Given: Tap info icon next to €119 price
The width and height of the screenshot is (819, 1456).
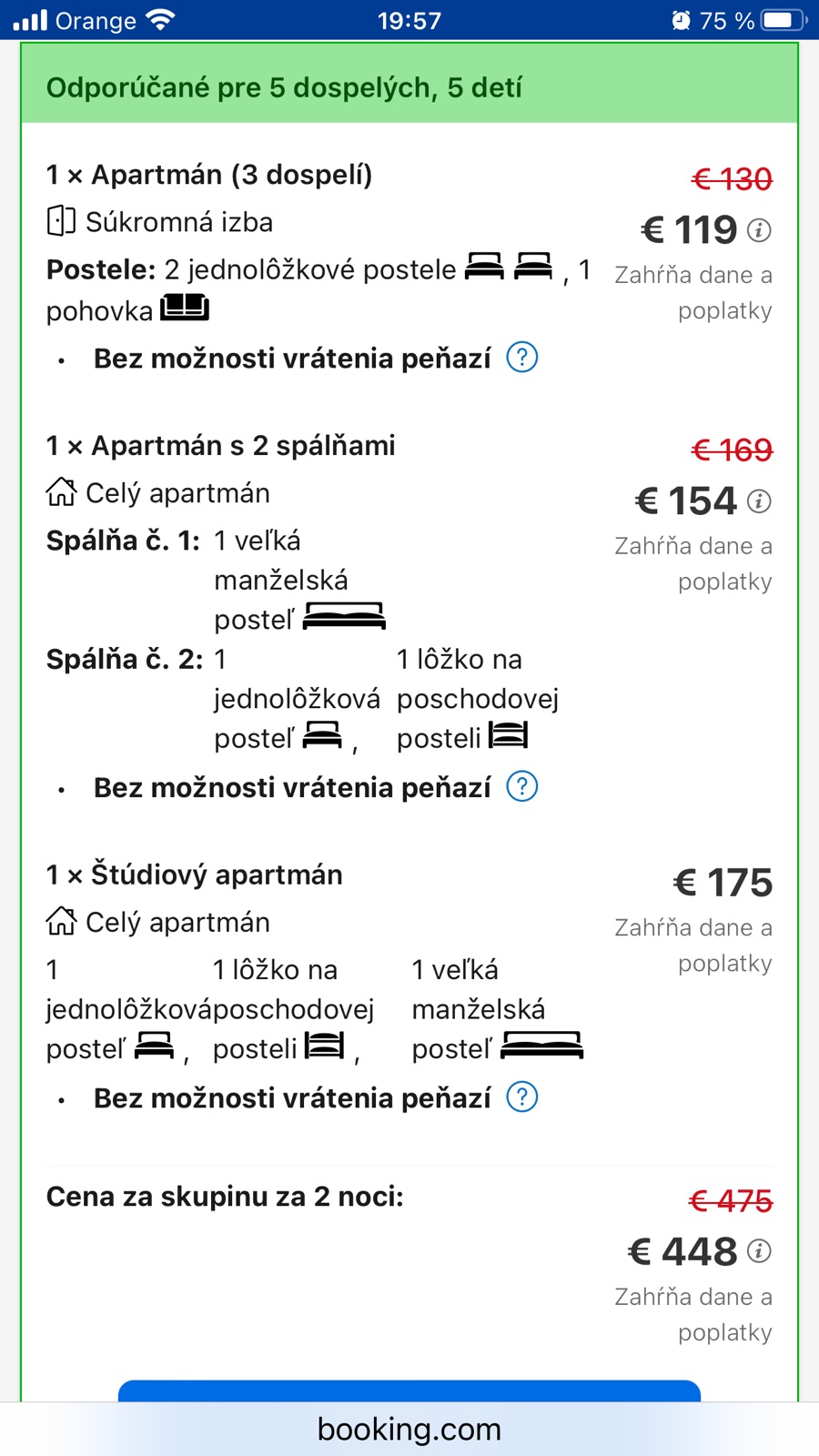Looking at the screenshot, I should 759,230.
